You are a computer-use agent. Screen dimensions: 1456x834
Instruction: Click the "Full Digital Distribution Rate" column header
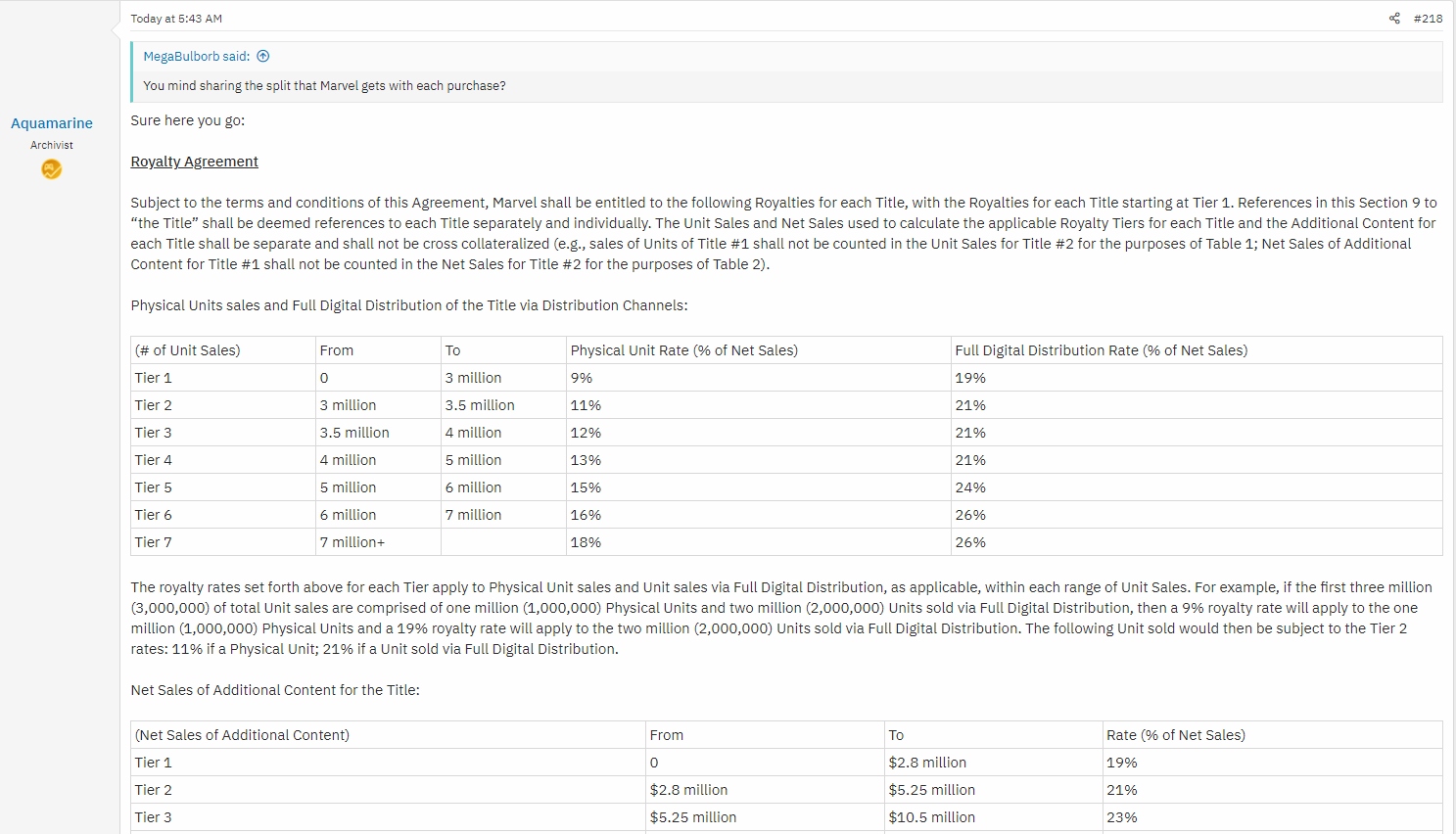(1101, 350)
